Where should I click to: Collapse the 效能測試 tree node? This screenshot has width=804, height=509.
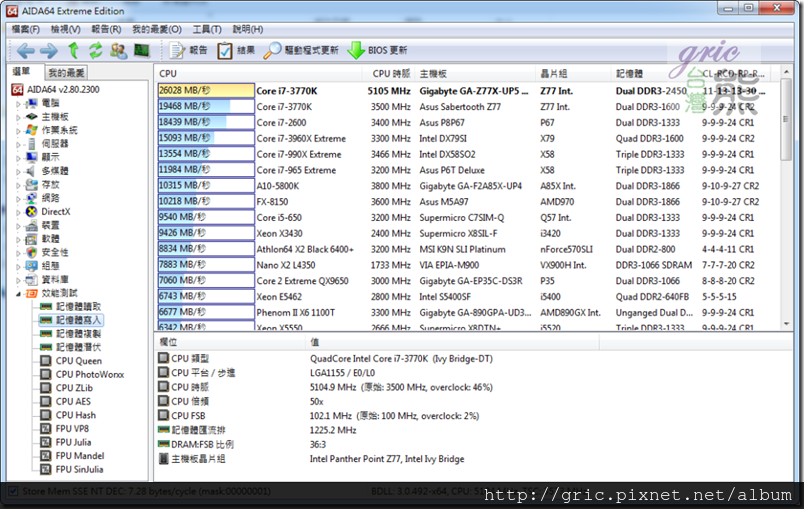pos(19,293)
